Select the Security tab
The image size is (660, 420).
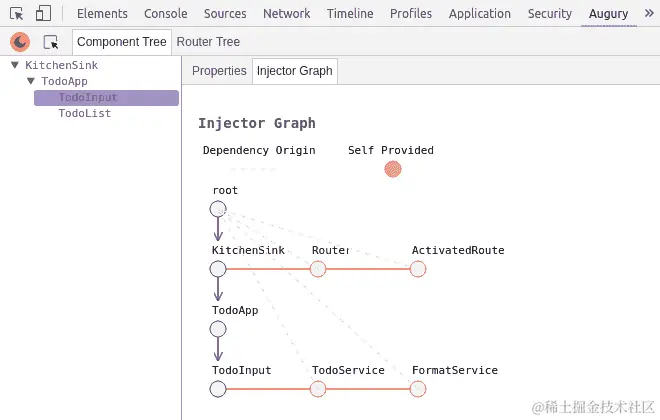(x=550, y=13)
